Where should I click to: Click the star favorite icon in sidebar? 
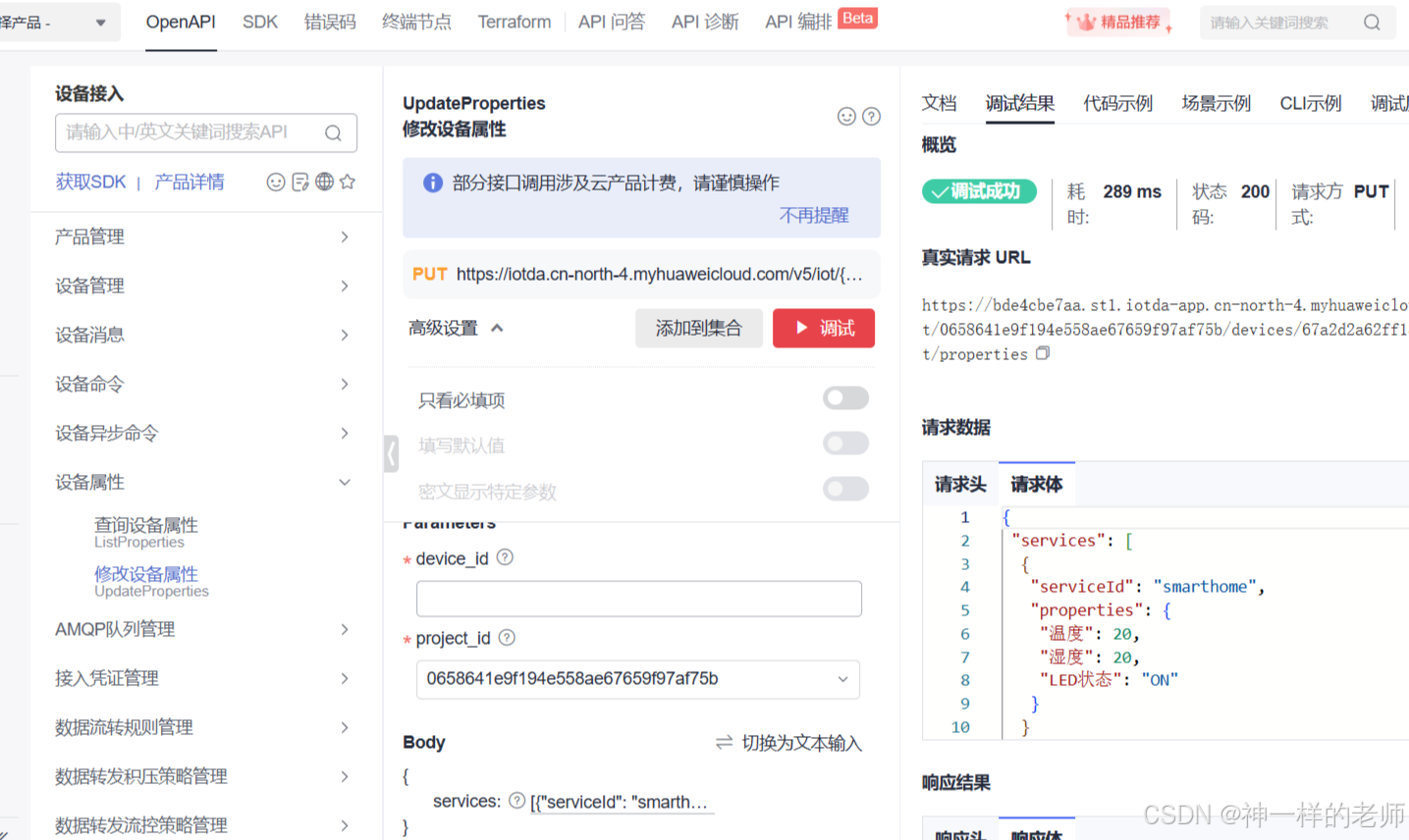pyautogui.click(x=348, y=182)
